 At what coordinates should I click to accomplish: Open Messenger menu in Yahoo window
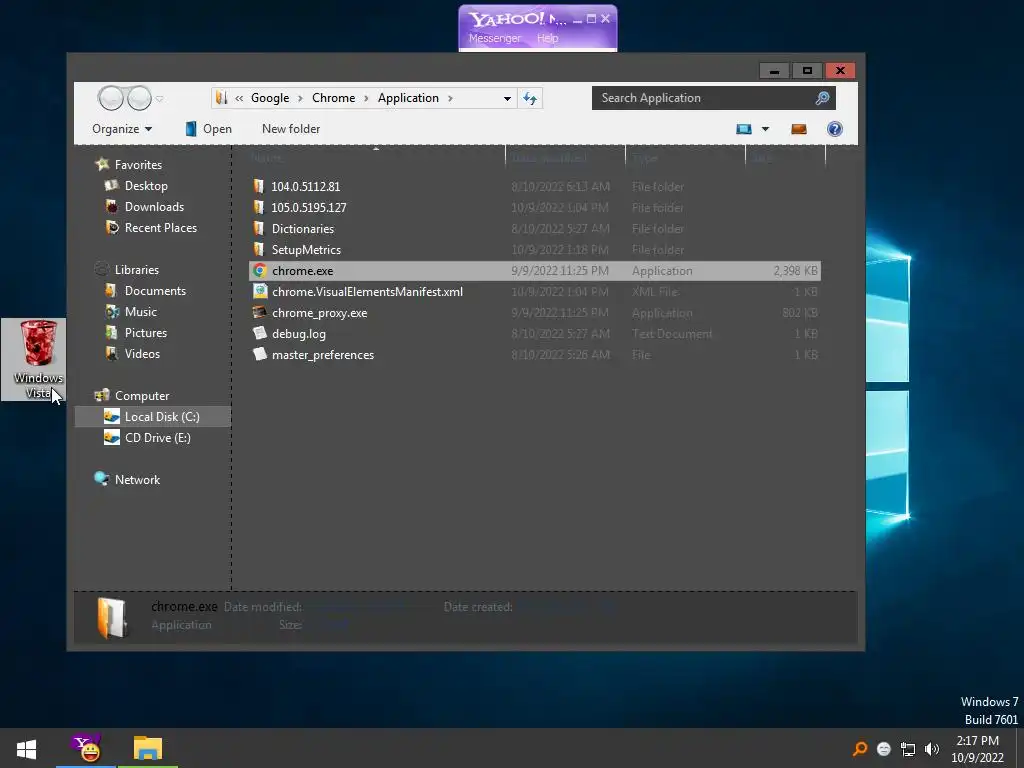click(x=494, y=38)
